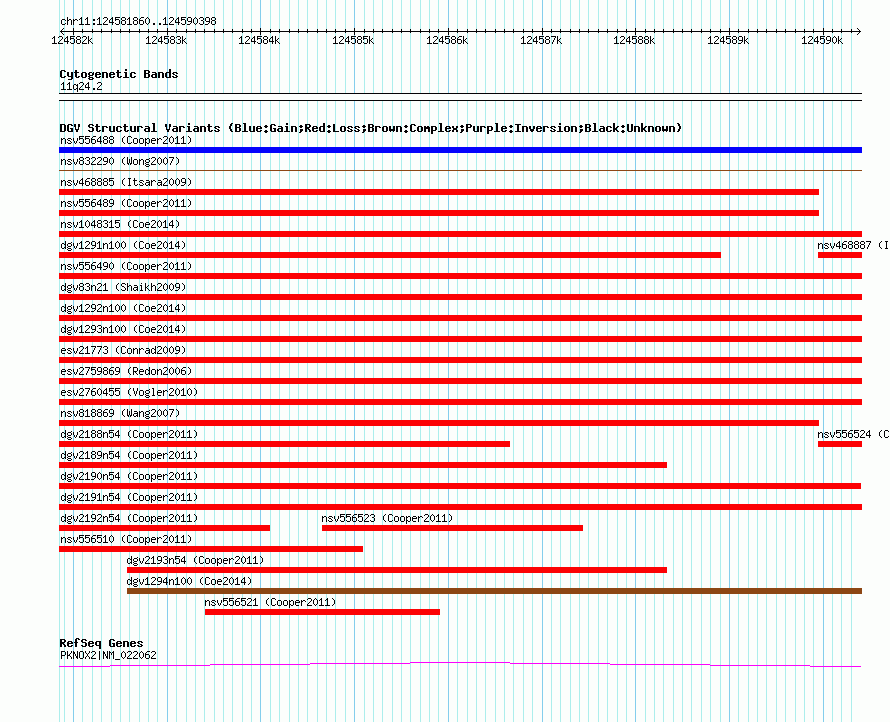Click dgv1292n100 (Coe2014) label
This screenshot has height=722, width=890.
(x=123, y=308)
